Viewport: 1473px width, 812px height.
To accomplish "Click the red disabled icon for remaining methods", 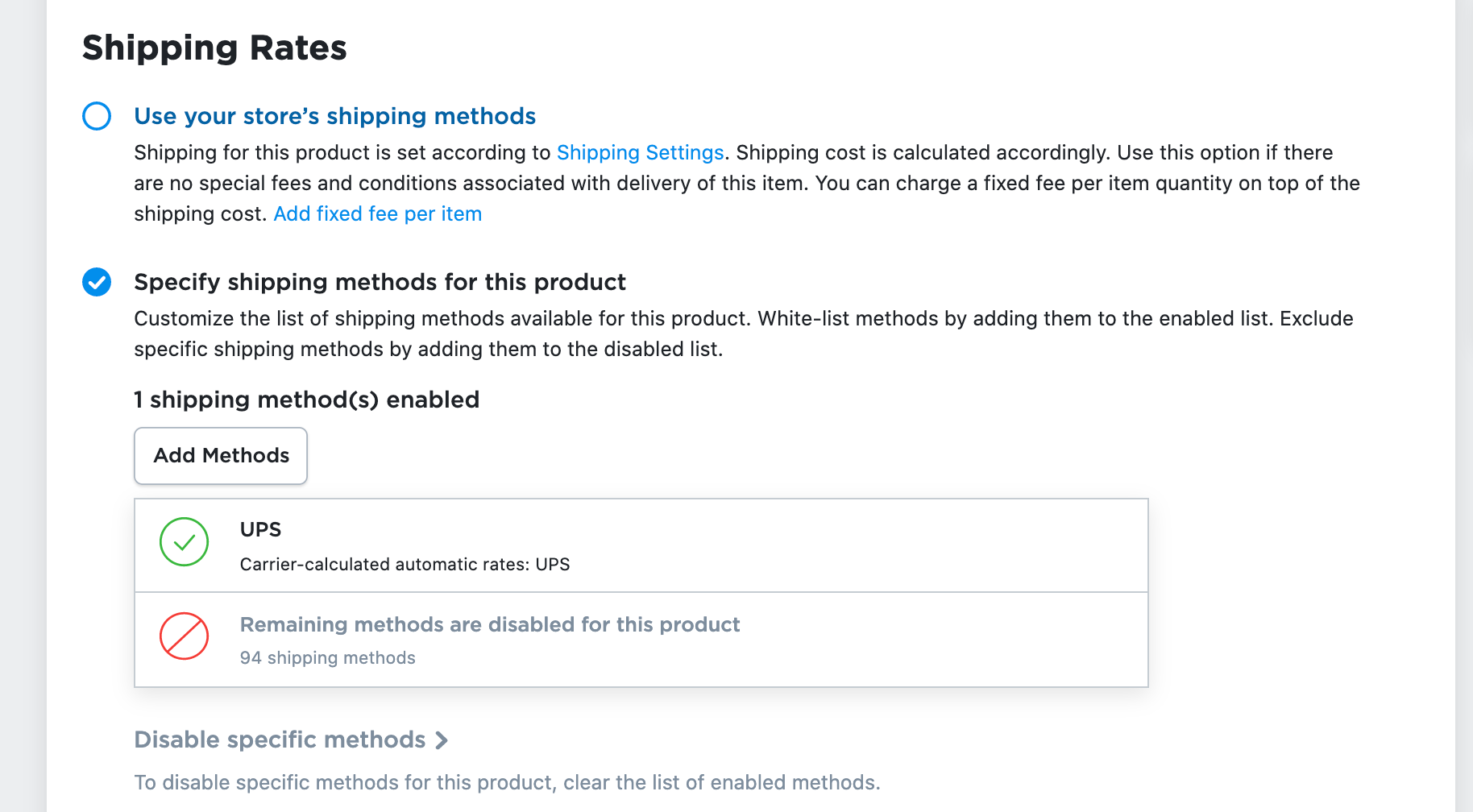I will coord(184,636).
